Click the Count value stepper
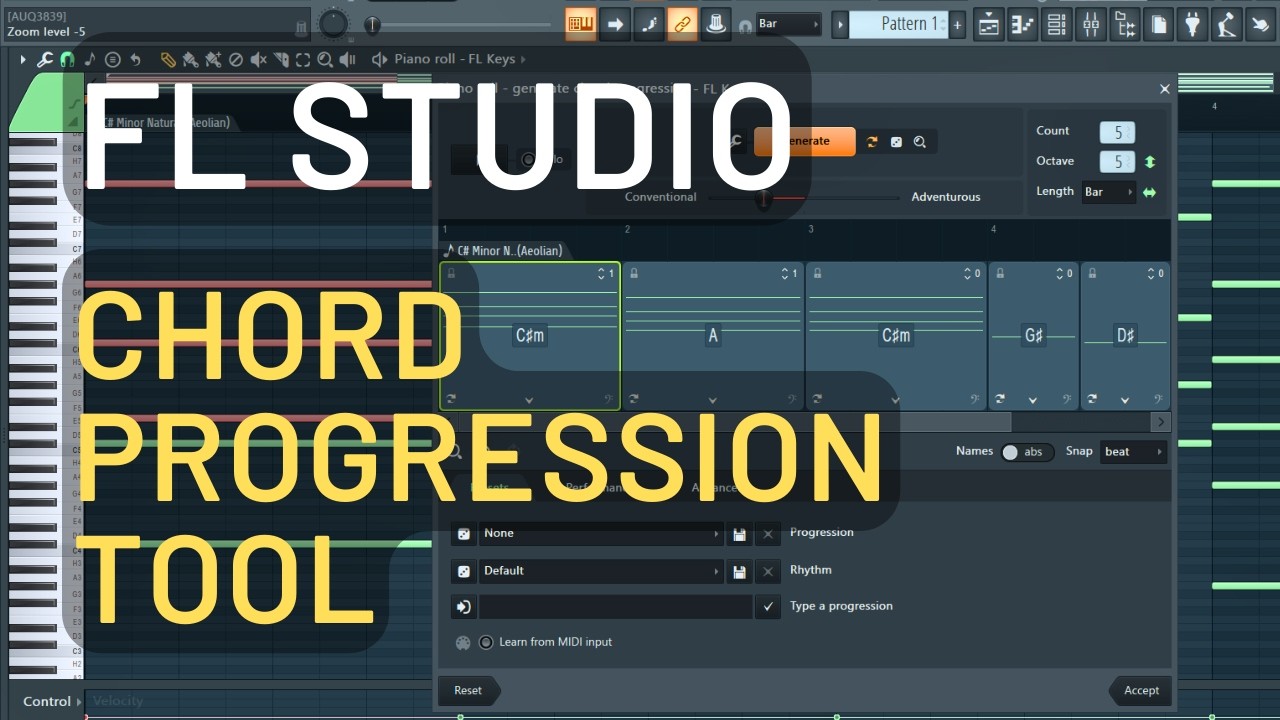Screen dimensions: 1280x720 1118,132
